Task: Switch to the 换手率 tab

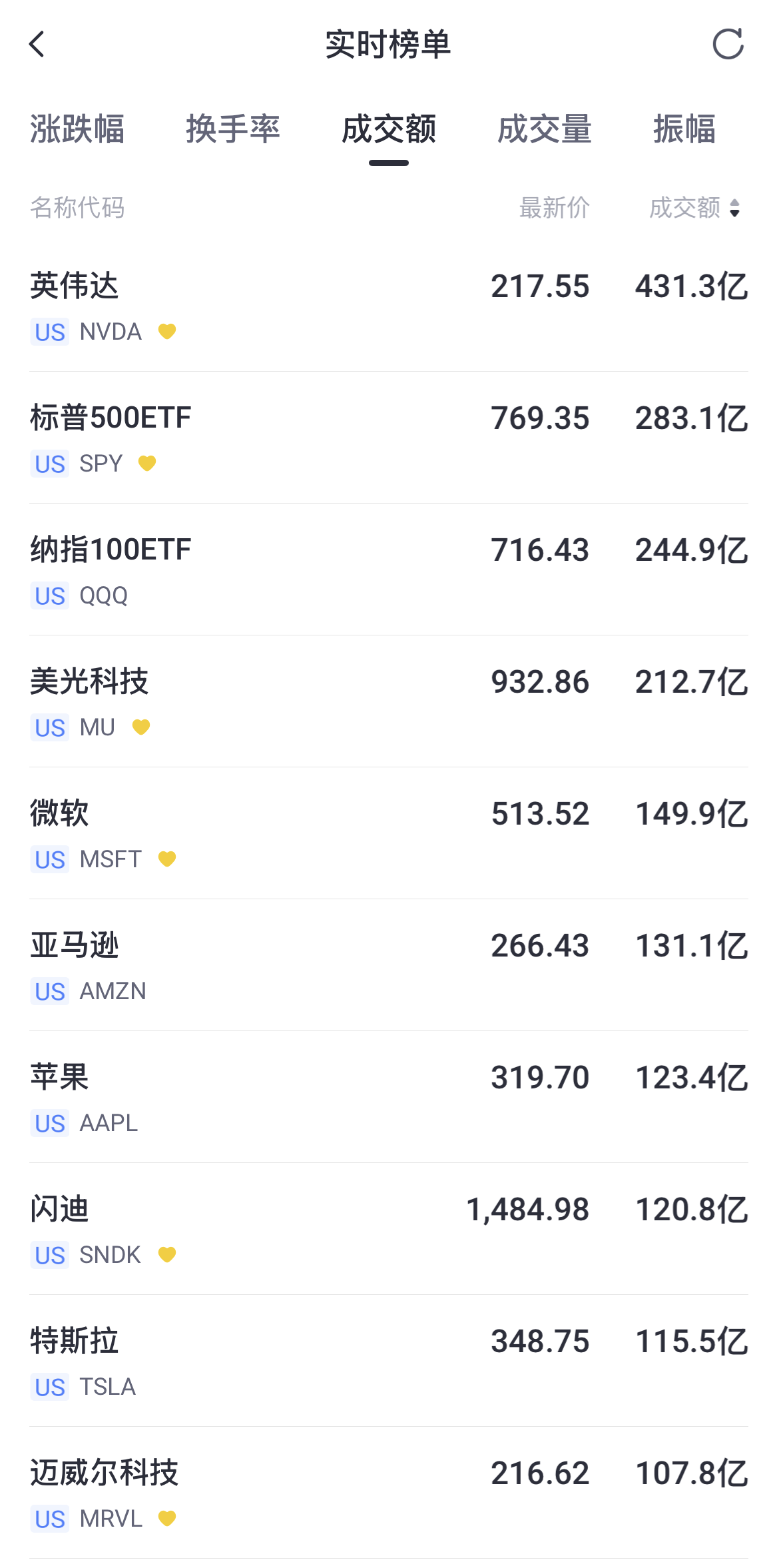Action: (x=233, y=129)
